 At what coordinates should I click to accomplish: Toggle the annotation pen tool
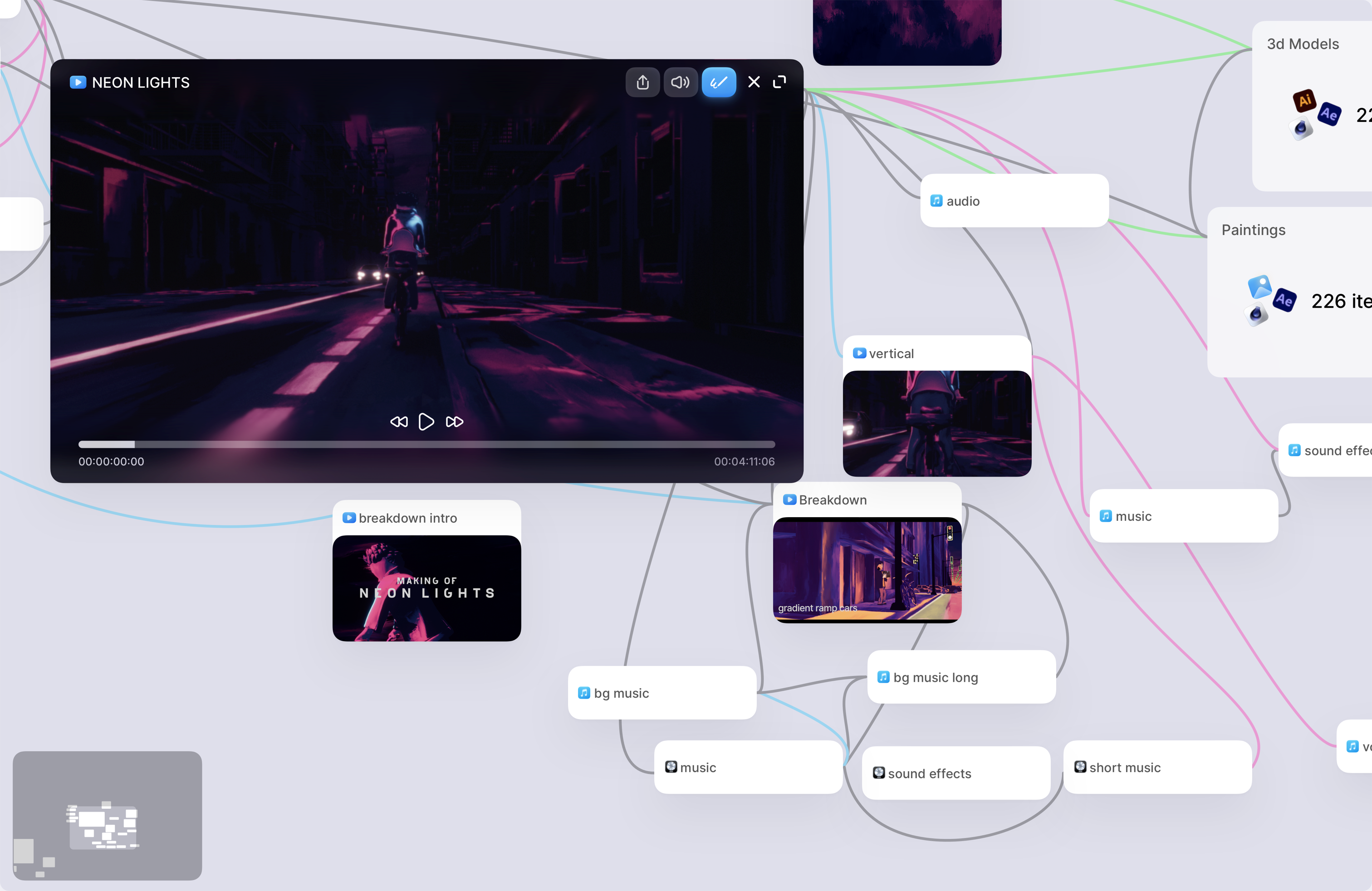pyautogui.click(x=718, y=83)
